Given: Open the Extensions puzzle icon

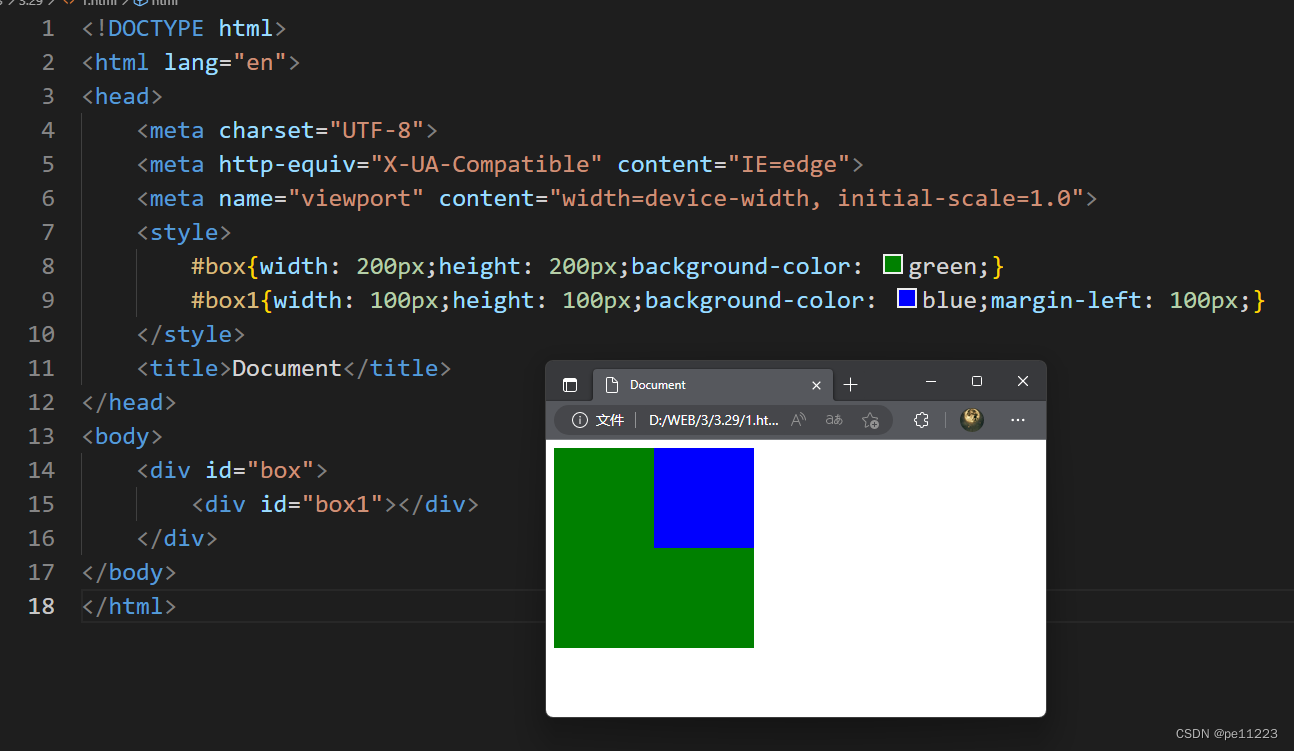Looking at the screenshot, I should point(922,420).
